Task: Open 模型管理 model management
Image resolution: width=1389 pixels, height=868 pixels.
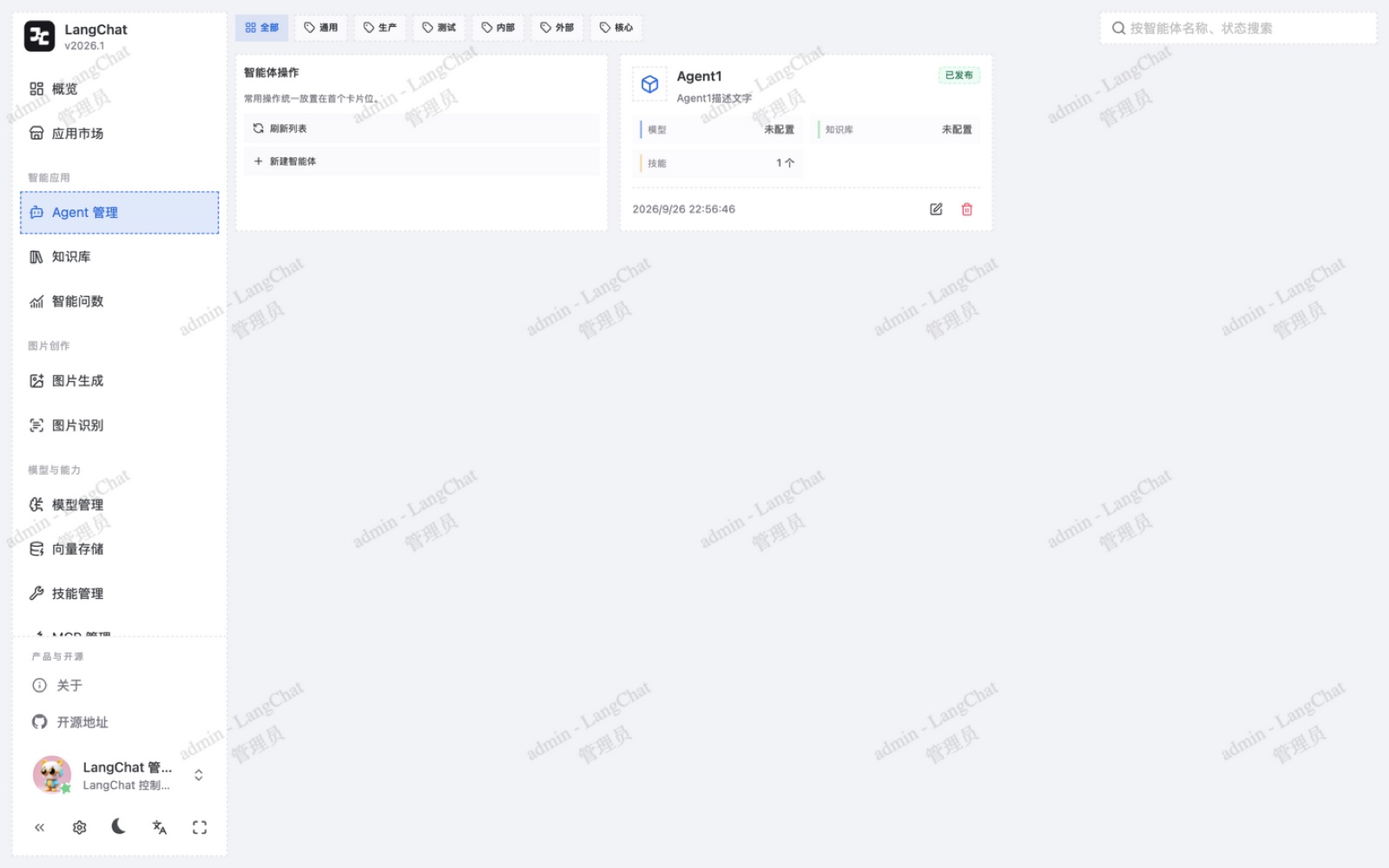Action: coord(120,505)
